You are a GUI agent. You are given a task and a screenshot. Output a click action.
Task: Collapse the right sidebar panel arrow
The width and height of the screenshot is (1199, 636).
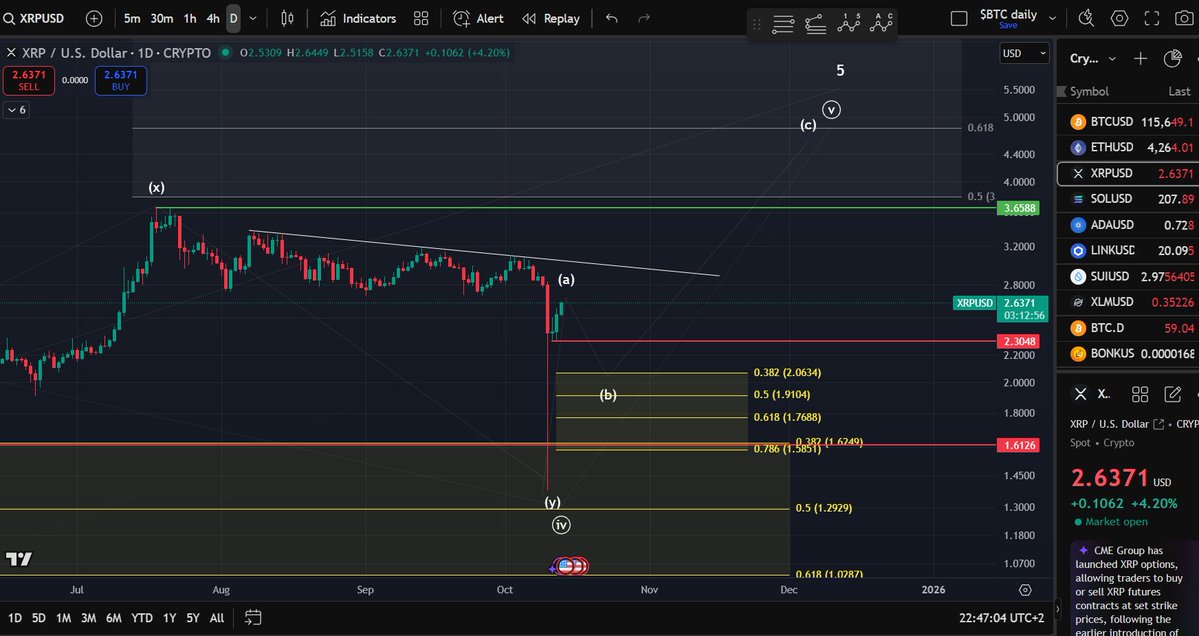(1058, 609)
